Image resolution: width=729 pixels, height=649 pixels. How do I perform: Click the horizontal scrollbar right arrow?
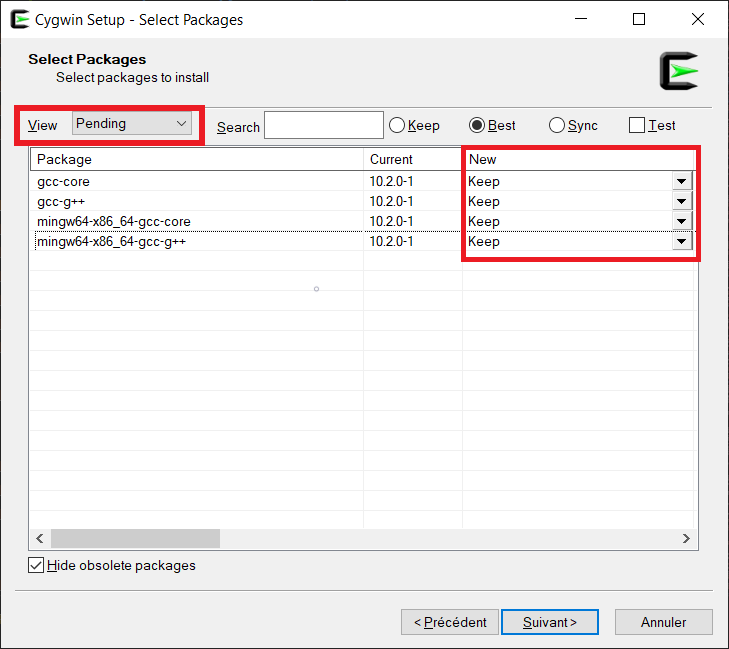tap(686, 538)
